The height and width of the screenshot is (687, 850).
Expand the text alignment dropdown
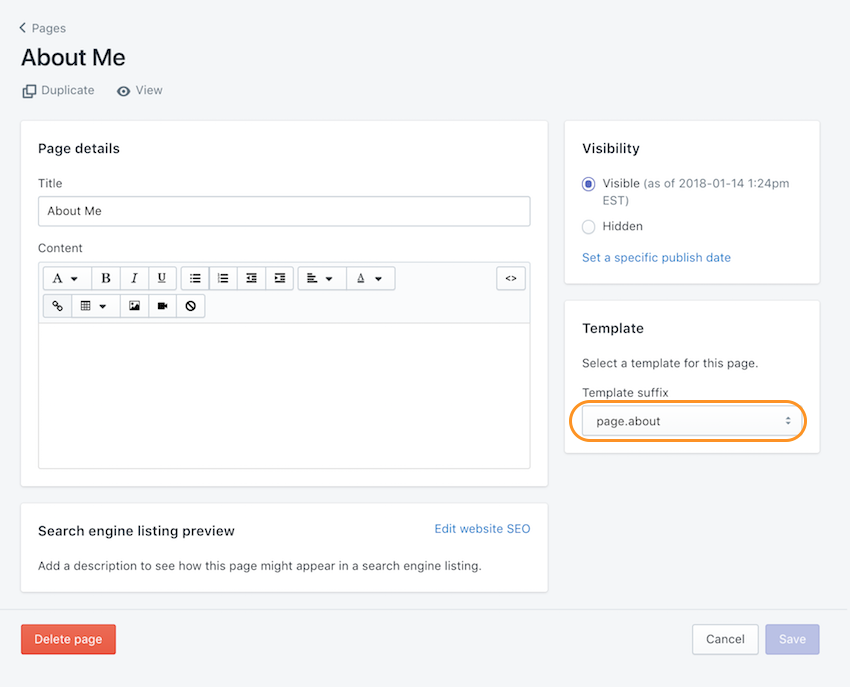click(320, 278)
